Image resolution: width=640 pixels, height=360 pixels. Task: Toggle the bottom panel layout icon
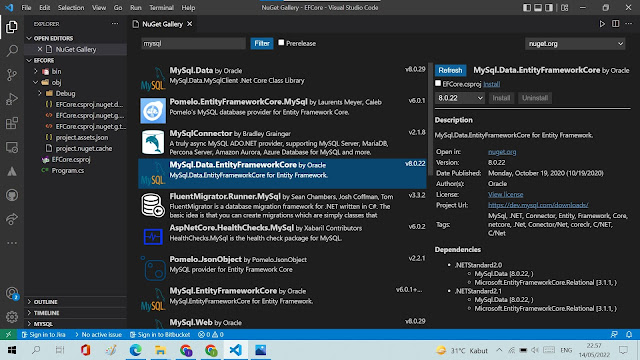tap(538, 8)
